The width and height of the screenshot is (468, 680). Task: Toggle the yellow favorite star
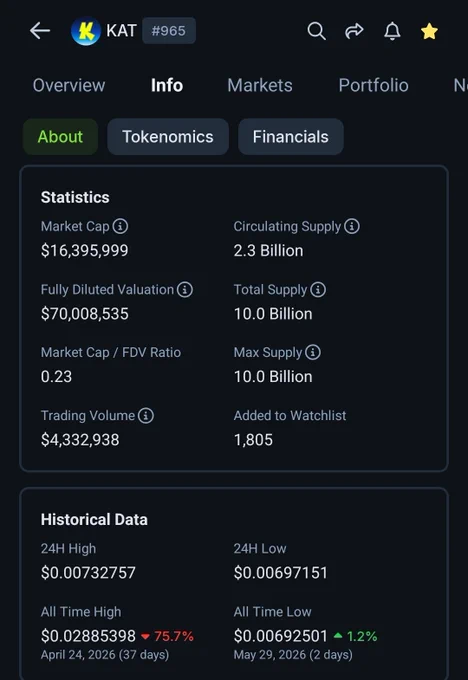coord(429,31)
